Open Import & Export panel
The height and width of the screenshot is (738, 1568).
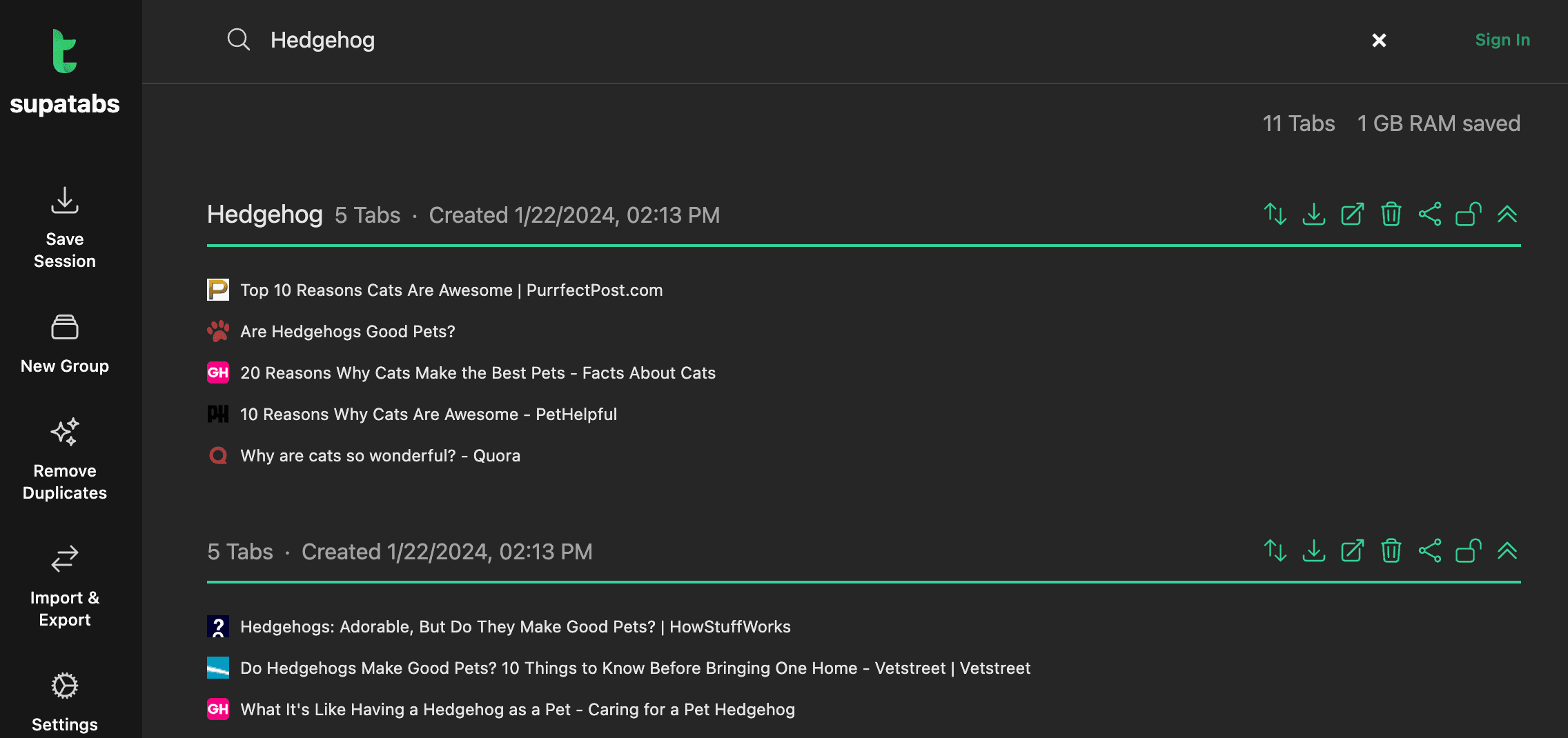[65, 587]
